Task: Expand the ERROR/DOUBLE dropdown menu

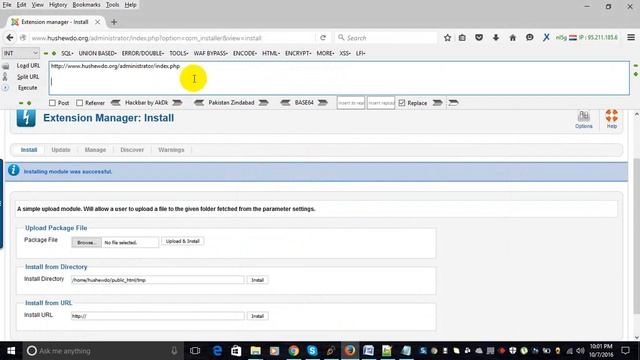Action: (x=143, y=53)
